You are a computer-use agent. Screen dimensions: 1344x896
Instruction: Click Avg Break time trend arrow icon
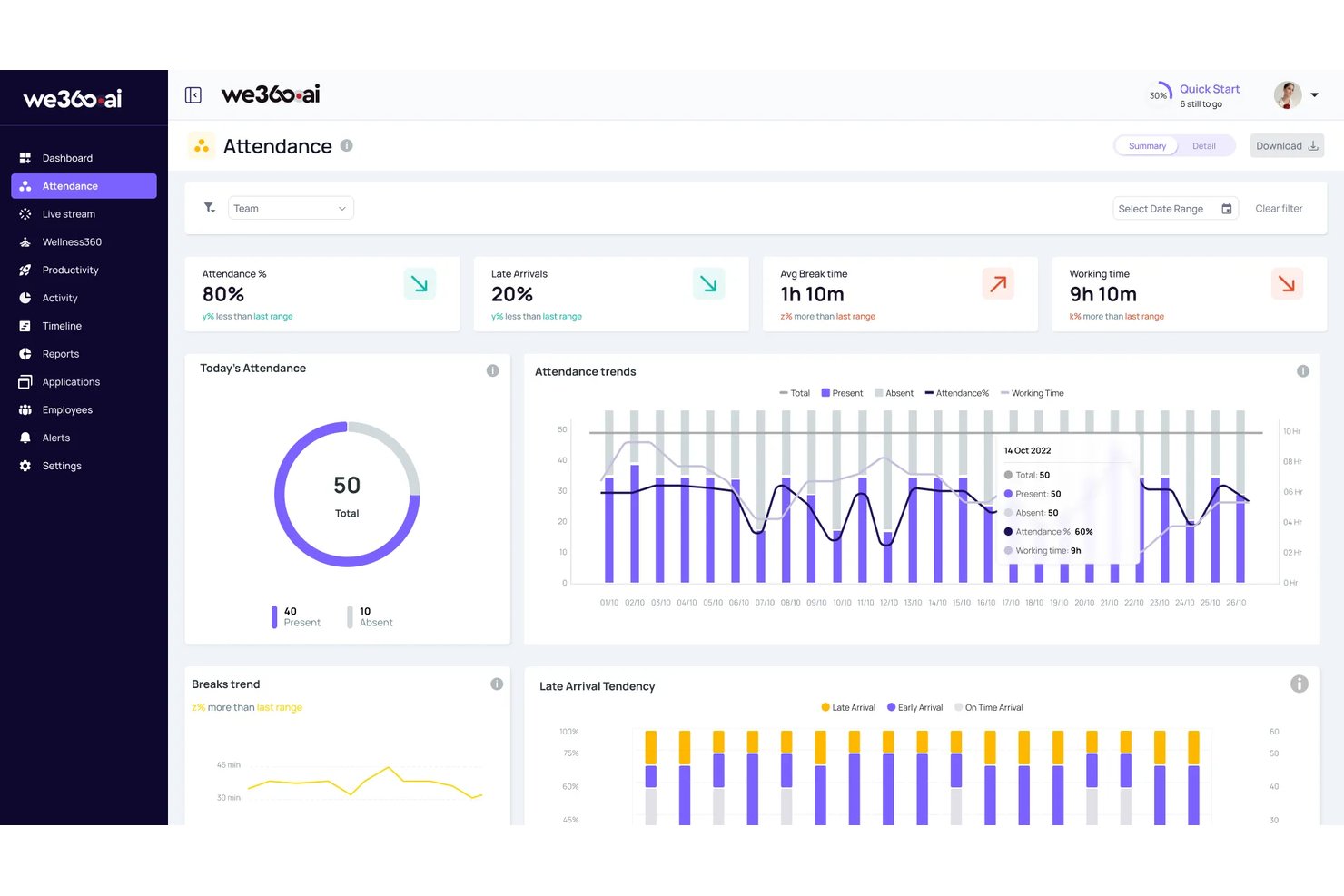(998, 284)
